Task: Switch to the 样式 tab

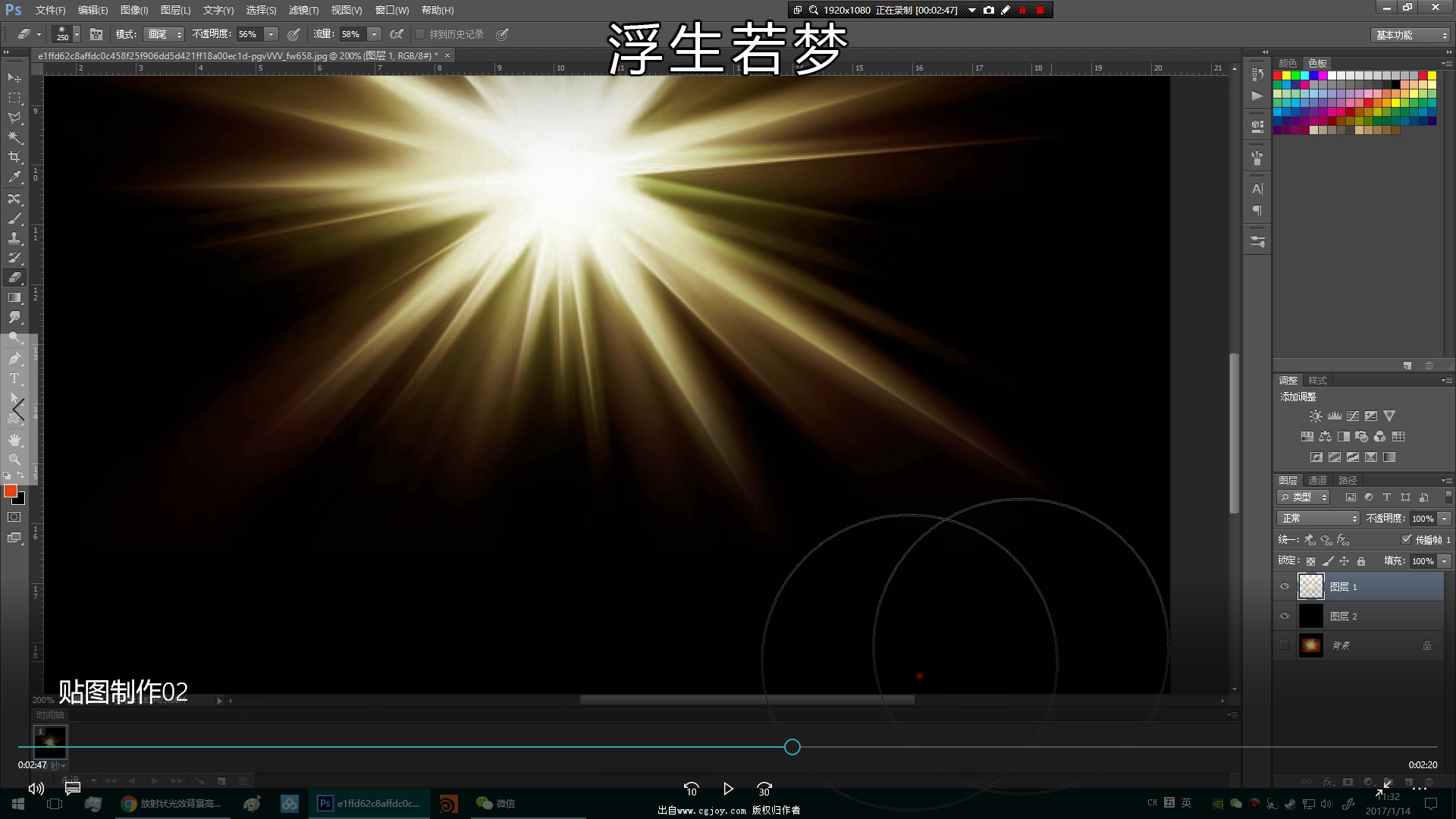Action: point(1318,380)
